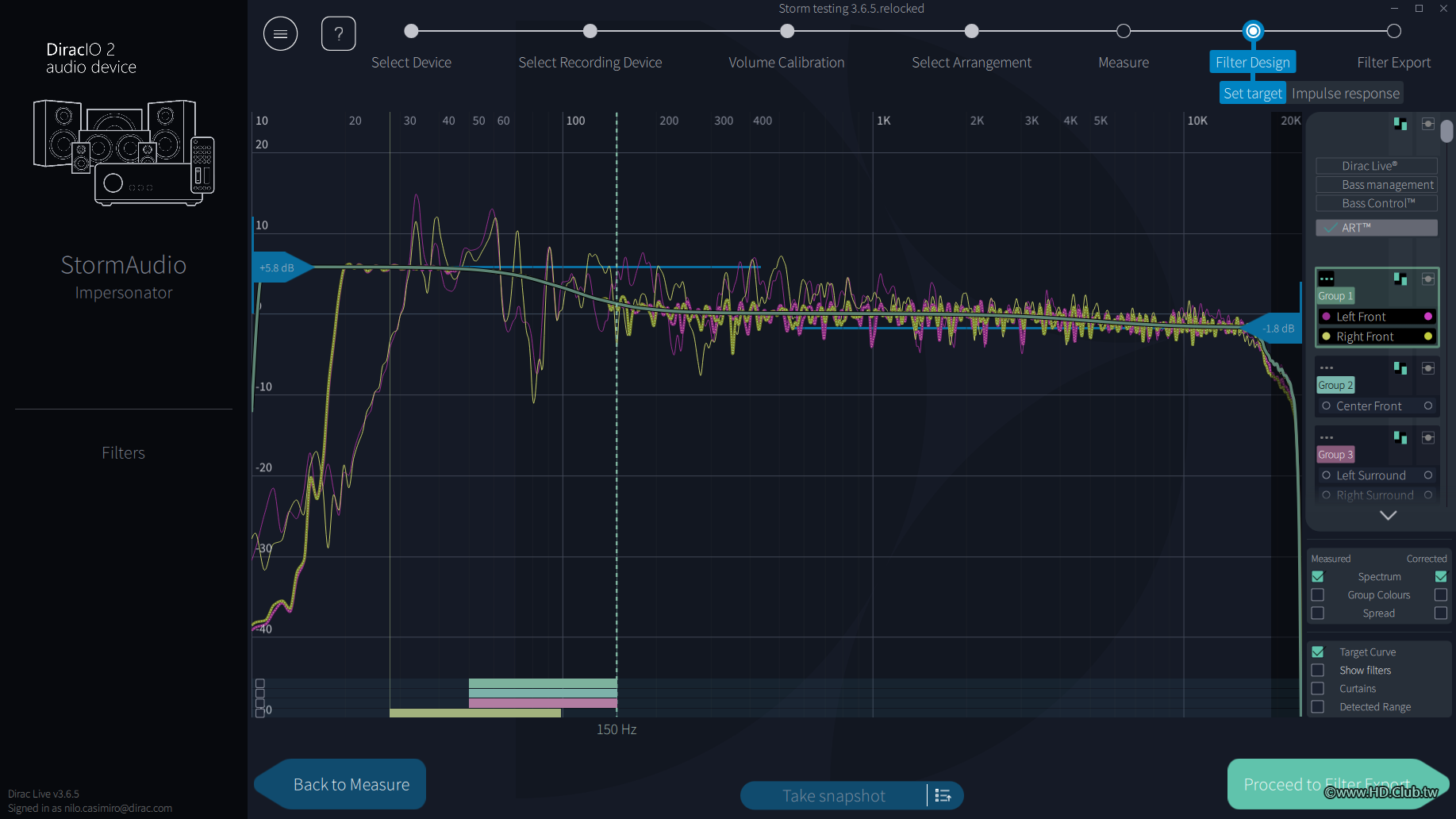The height and width of the screenshot is (819, 1456).
Task: Enable the Curtains checkbox
Action: coord(1318,689)
